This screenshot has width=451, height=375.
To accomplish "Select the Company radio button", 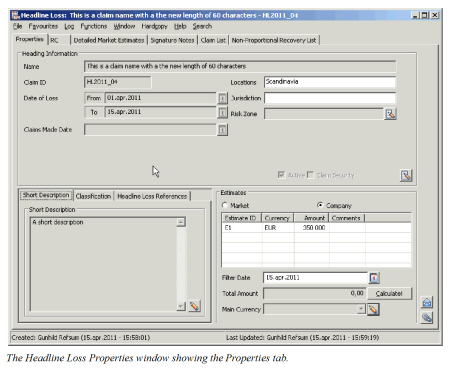I will point(320,205).
